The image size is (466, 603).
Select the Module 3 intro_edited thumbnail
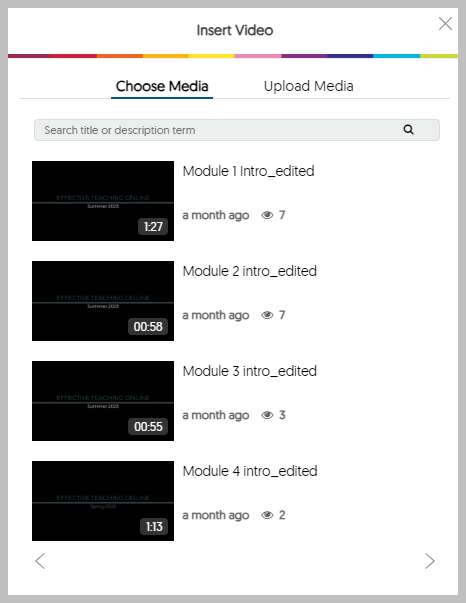pyautogui.click(x=103, y=401)
